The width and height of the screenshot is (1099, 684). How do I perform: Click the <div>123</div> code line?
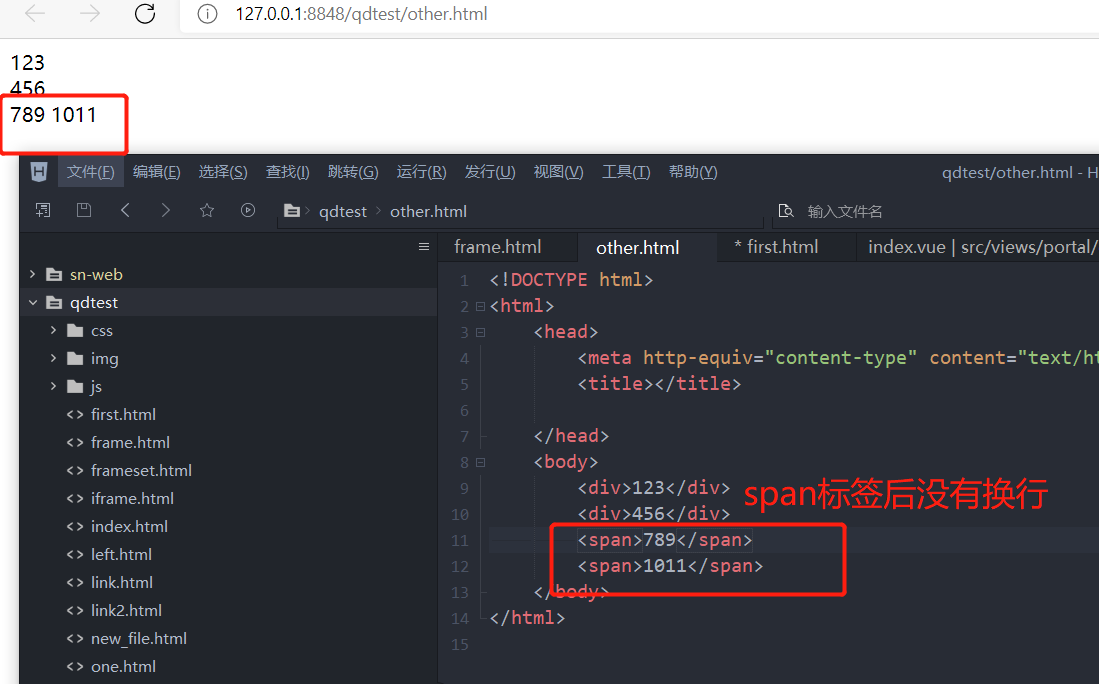[653, 488]
